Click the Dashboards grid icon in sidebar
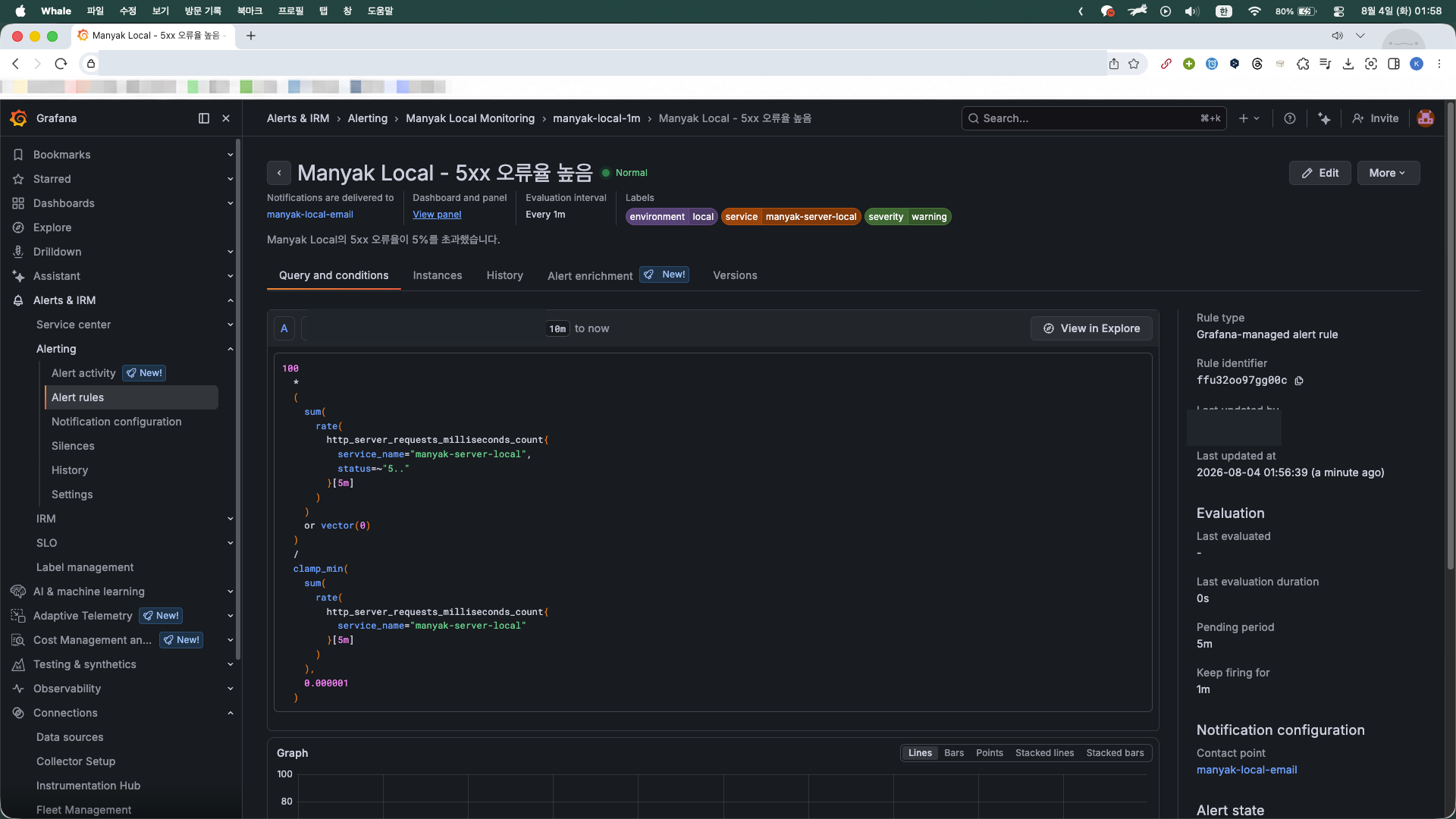Image resolution: width=1456 pixels, height=819 pixels. coord(18,203)
